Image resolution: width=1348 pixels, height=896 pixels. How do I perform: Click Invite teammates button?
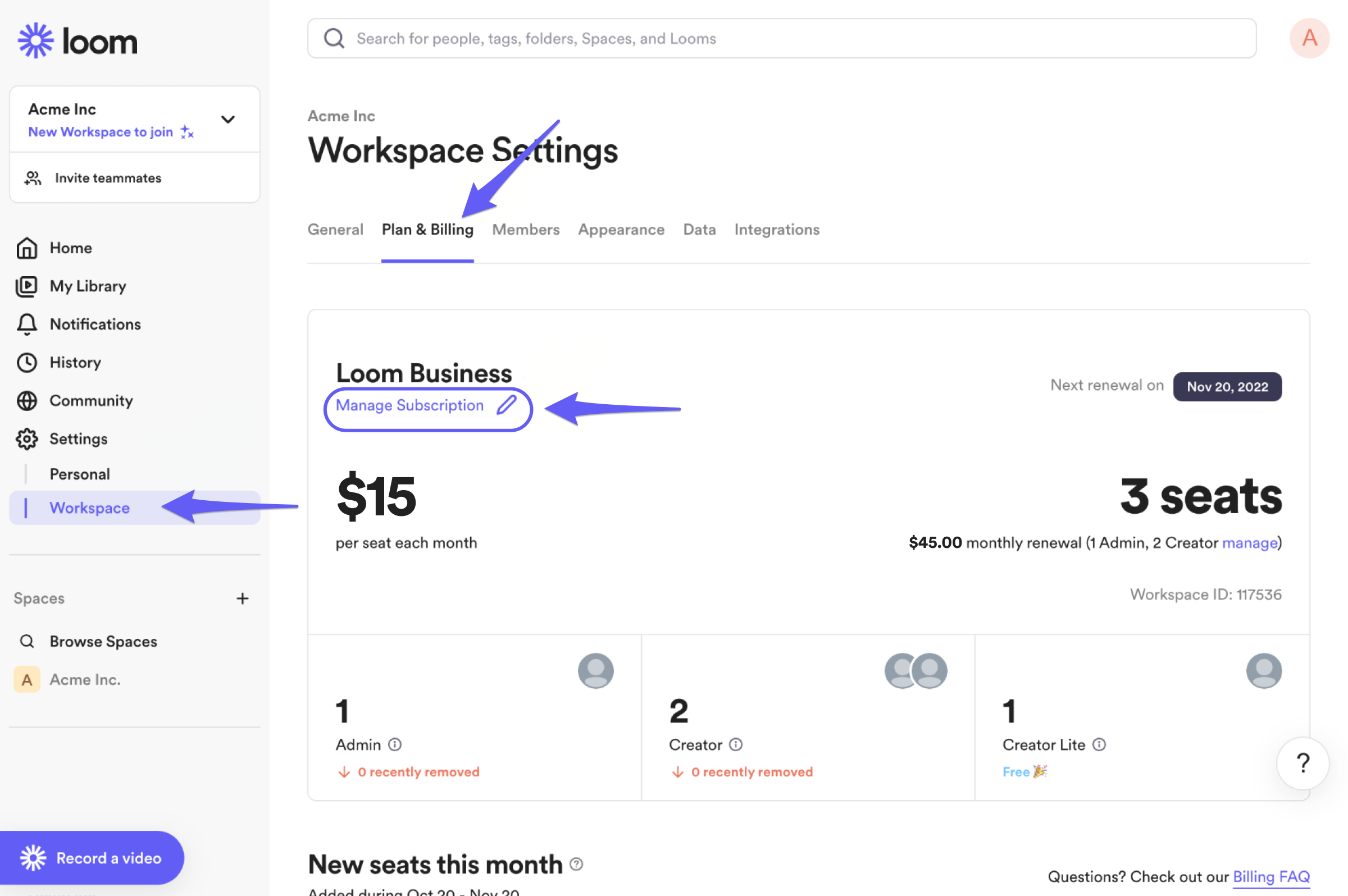click(x=135, y=179)
